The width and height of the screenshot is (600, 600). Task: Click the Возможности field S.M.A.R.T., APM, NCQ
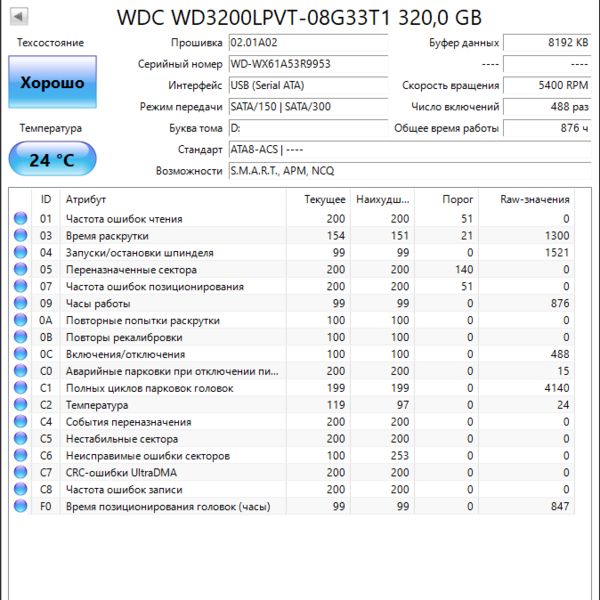410,171
